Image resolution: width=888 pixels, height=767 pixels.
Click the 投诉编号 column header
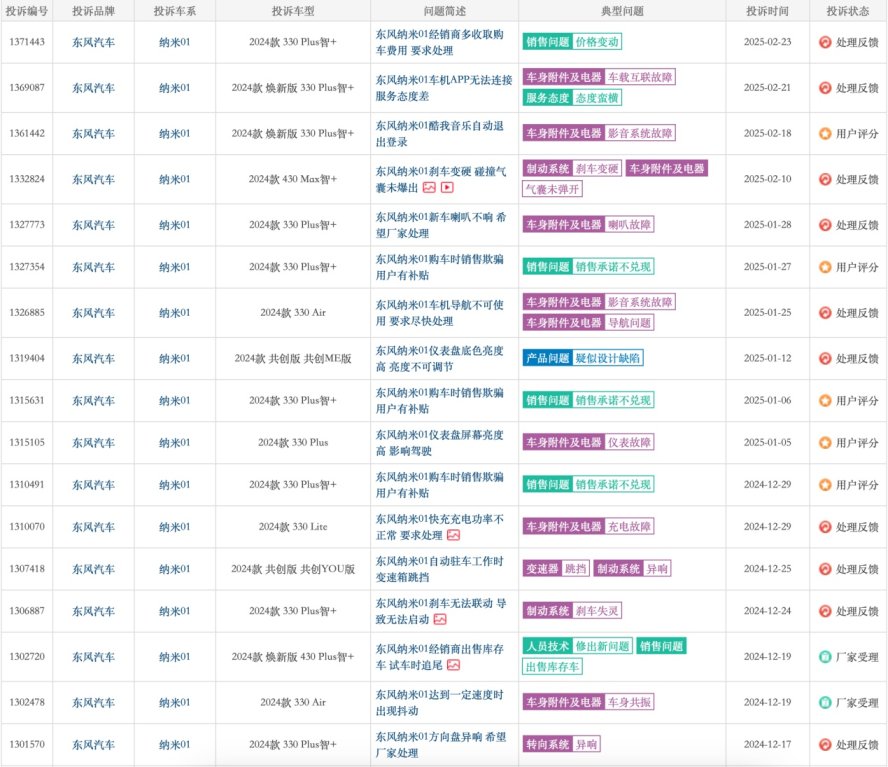pos(27,11)
